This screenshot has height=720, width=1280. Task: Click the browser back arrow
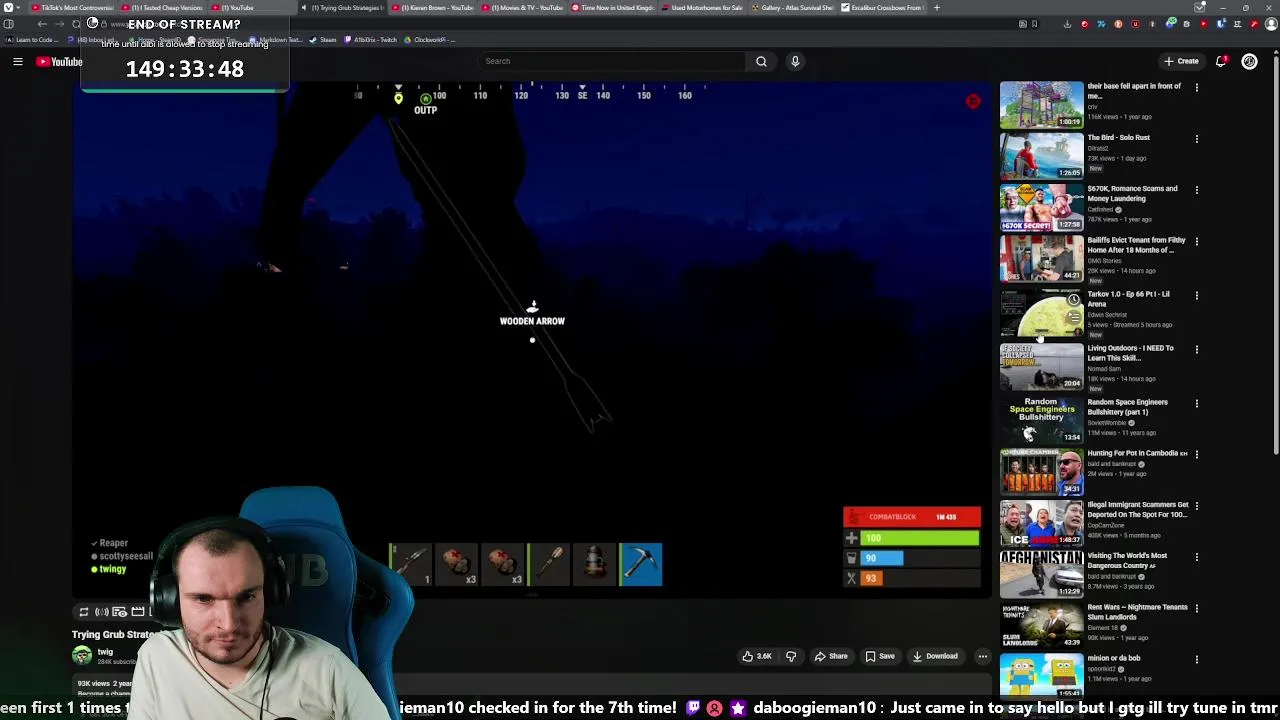[x=42, y=24]
